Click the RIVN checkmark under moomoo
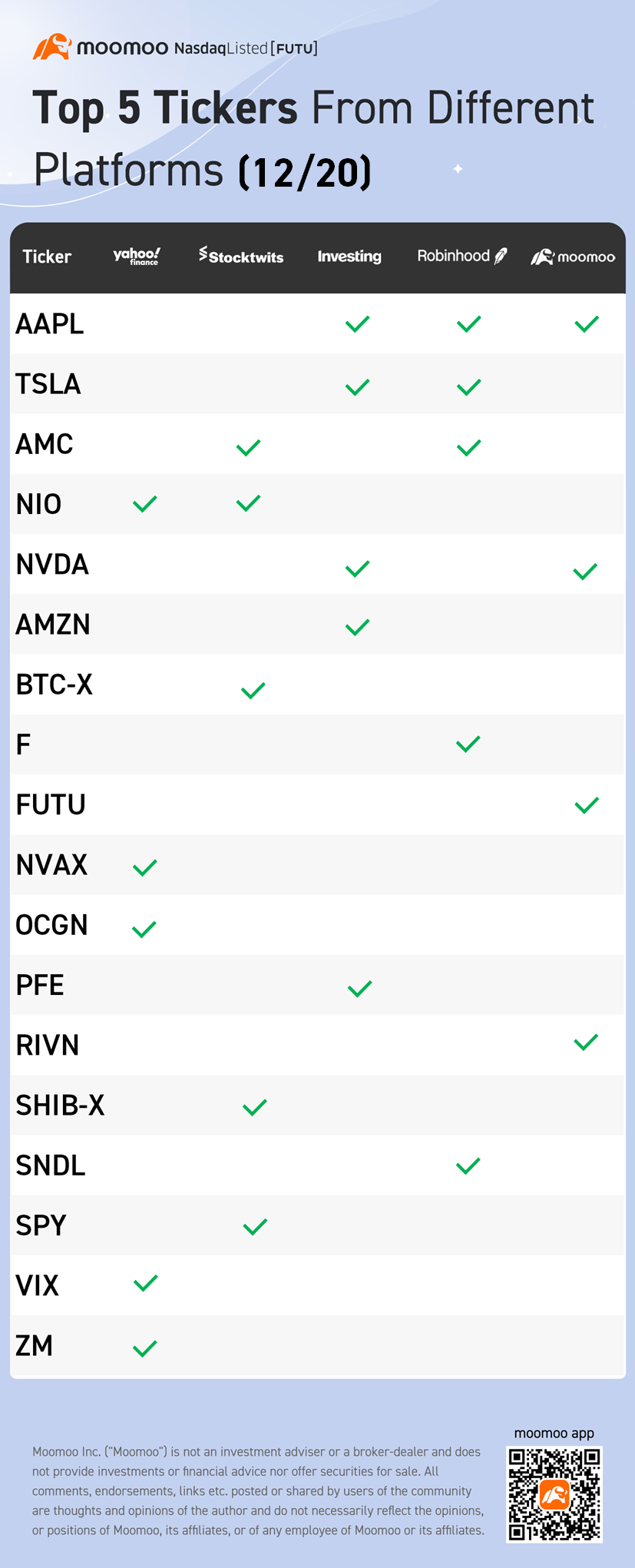 coord(586,1043)
